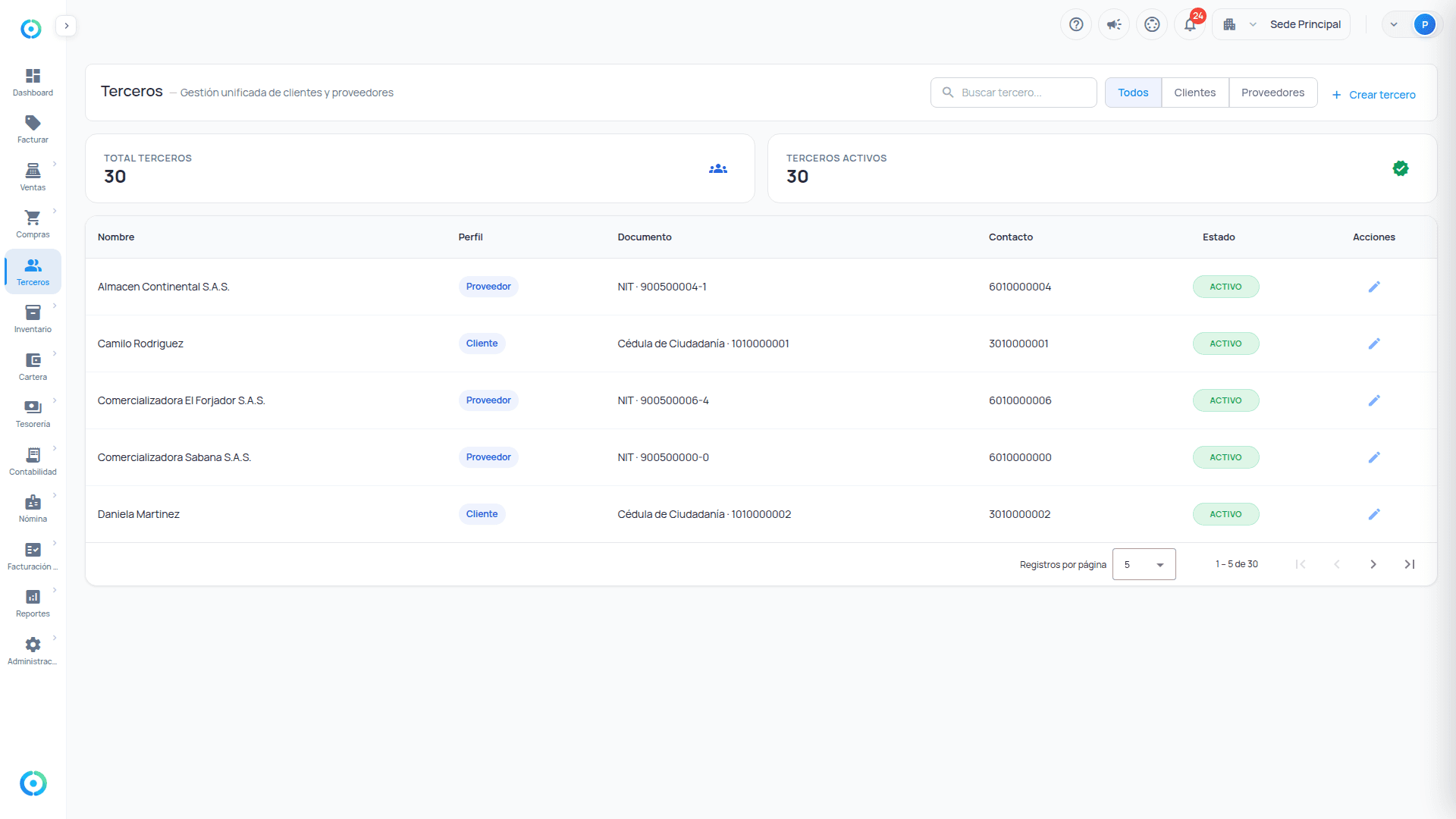Click the ACTIVO status for Daniela Martinez
This screenshot has height=819, width=1456.
1225,514
